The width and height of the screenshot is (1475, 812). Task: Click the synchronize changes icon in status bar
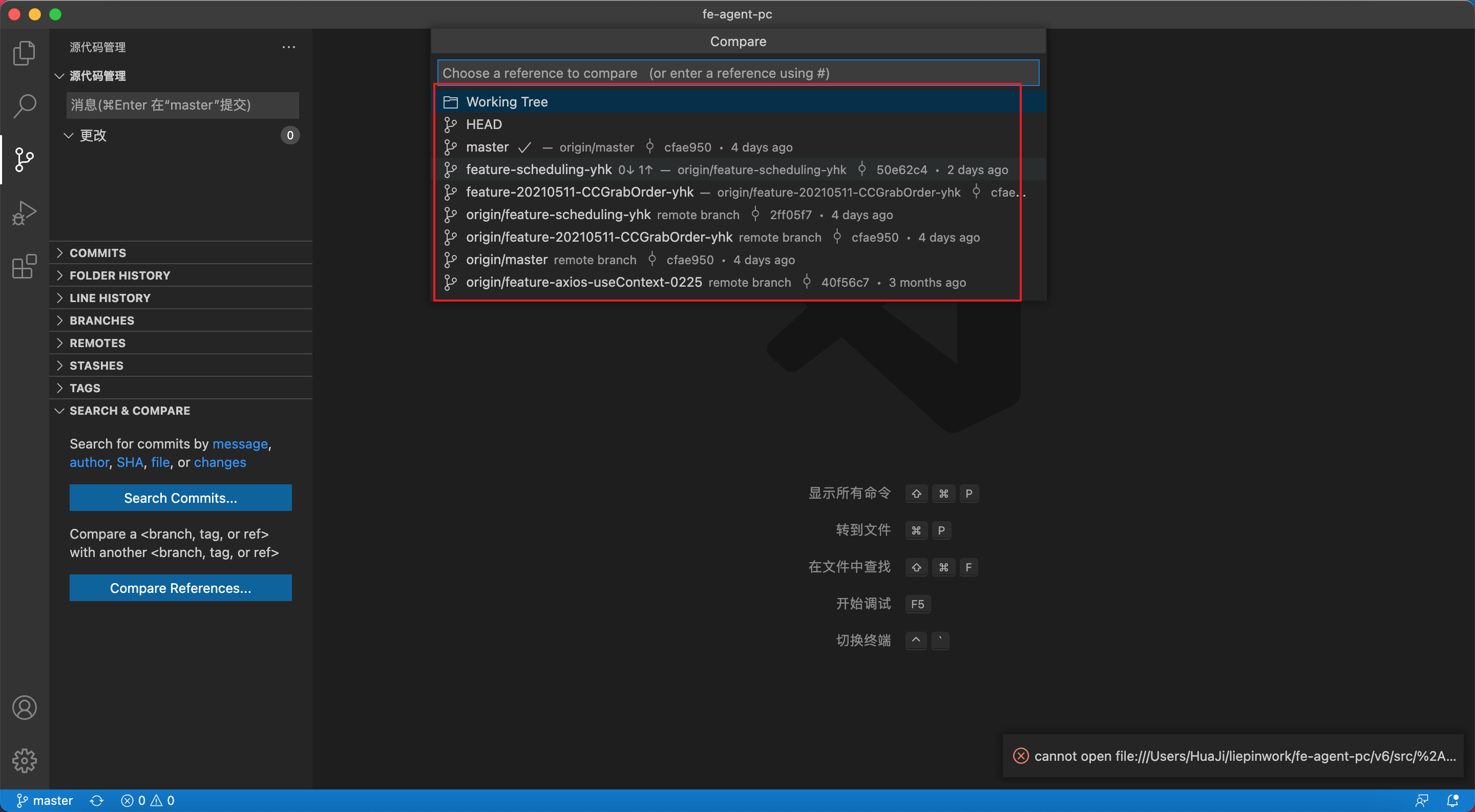(97, 801)
